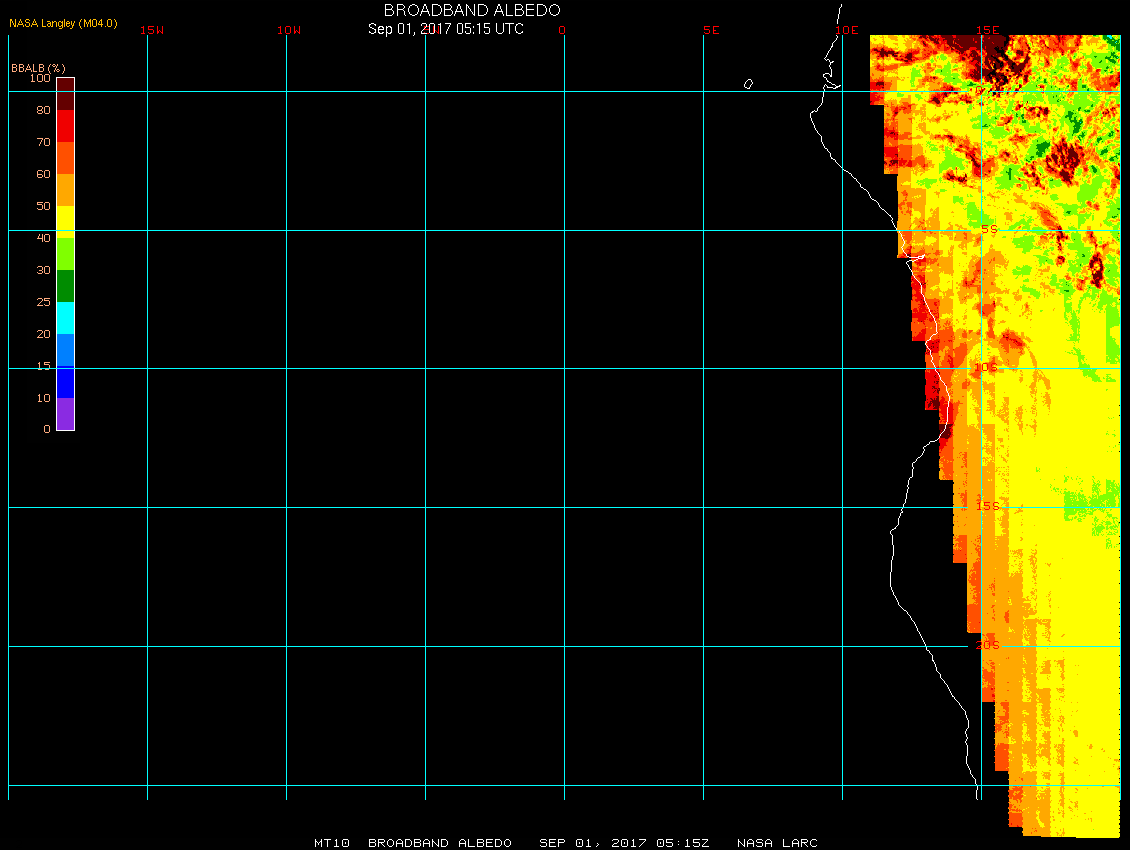Image resolution: width=1130 pixels, height=850 pixels.
Task: Click the 20S latitude label
Action: pos(987,645)
